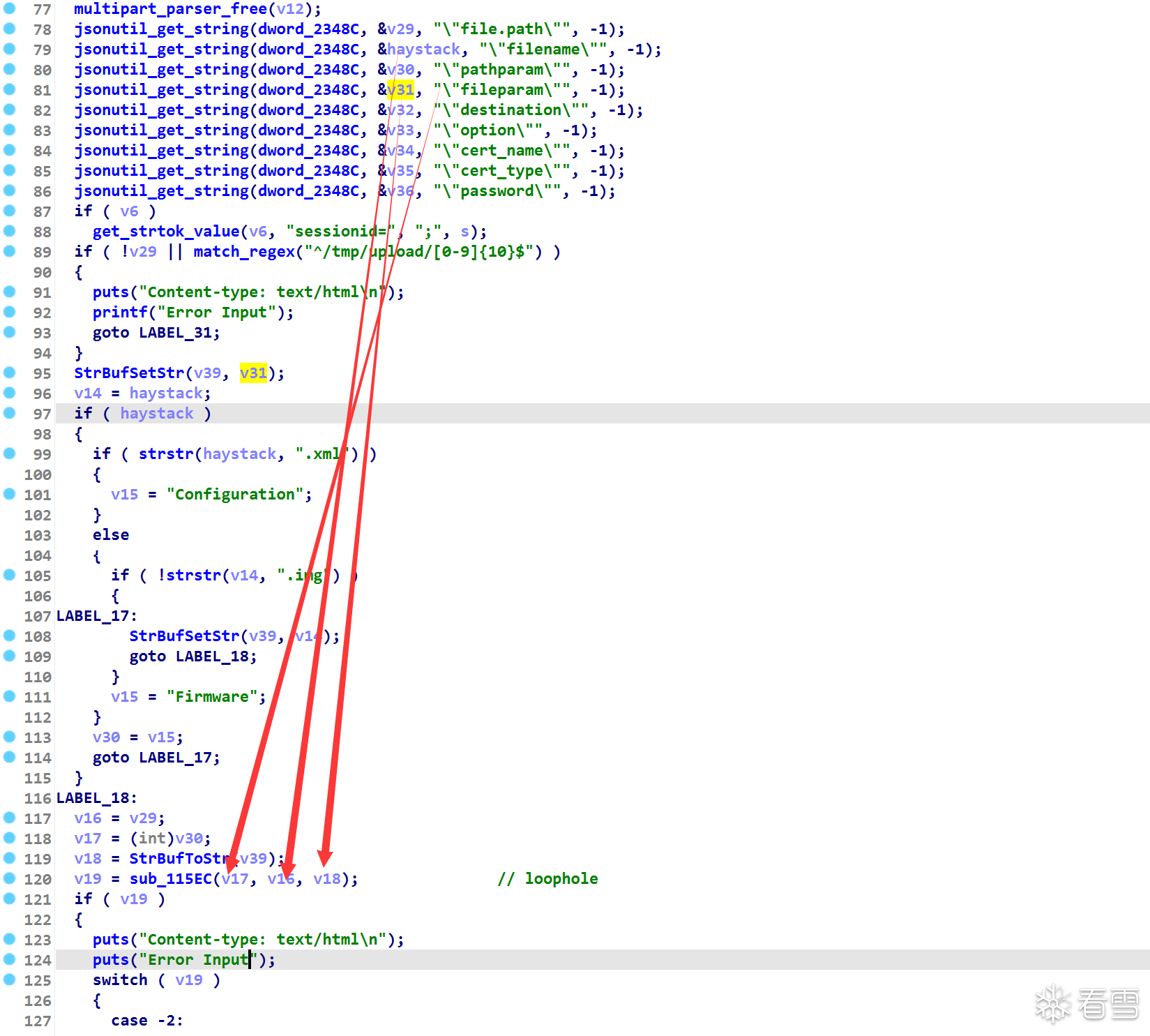Image resolution: width=1150 pixels, height=1036 pixels.
Task: Click the else keyword on line 103
Action: click(x=111, y=535)
